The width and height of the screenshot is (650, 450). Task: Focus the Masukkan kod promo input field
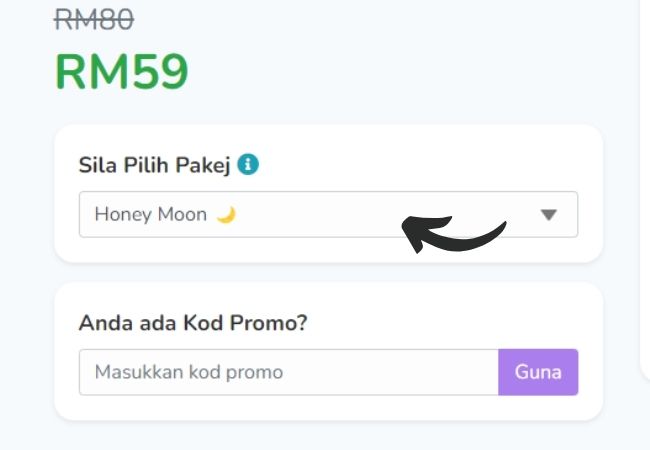click(x=289, y=372)
